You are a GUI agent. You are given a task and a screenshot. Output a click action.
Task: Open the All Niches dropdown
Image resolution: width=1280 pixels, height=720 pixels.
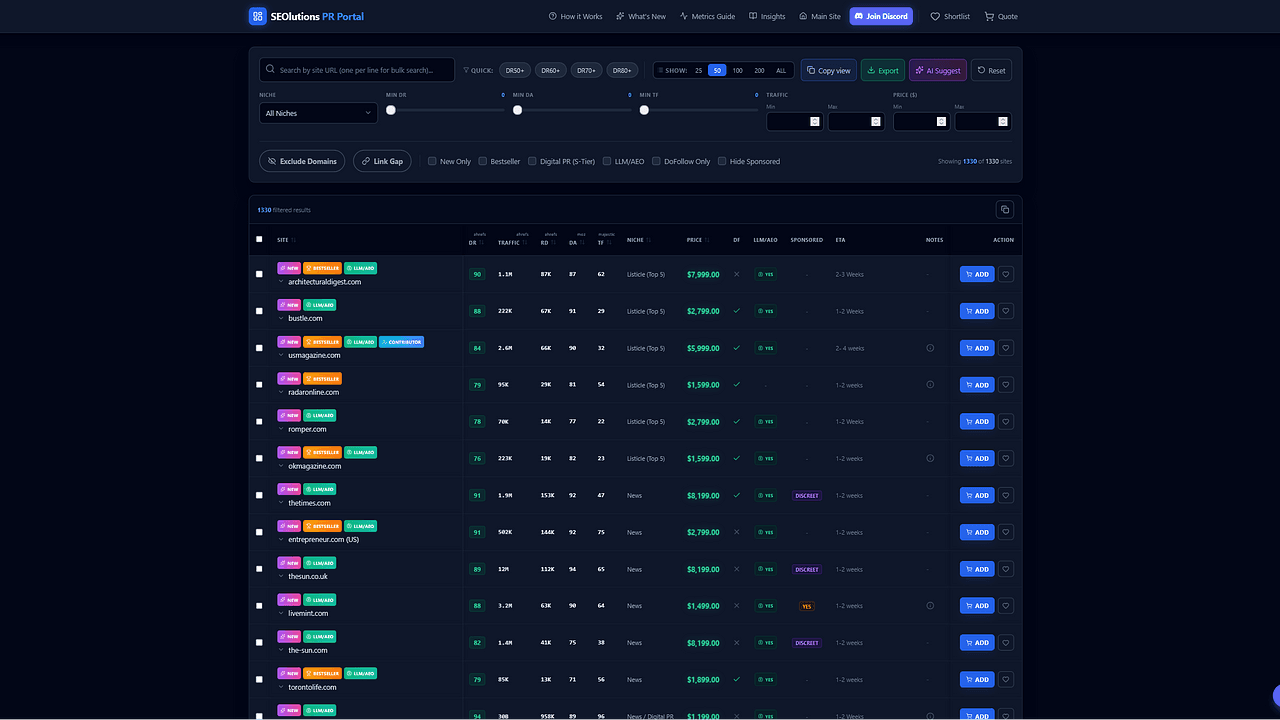pos(318,113)
